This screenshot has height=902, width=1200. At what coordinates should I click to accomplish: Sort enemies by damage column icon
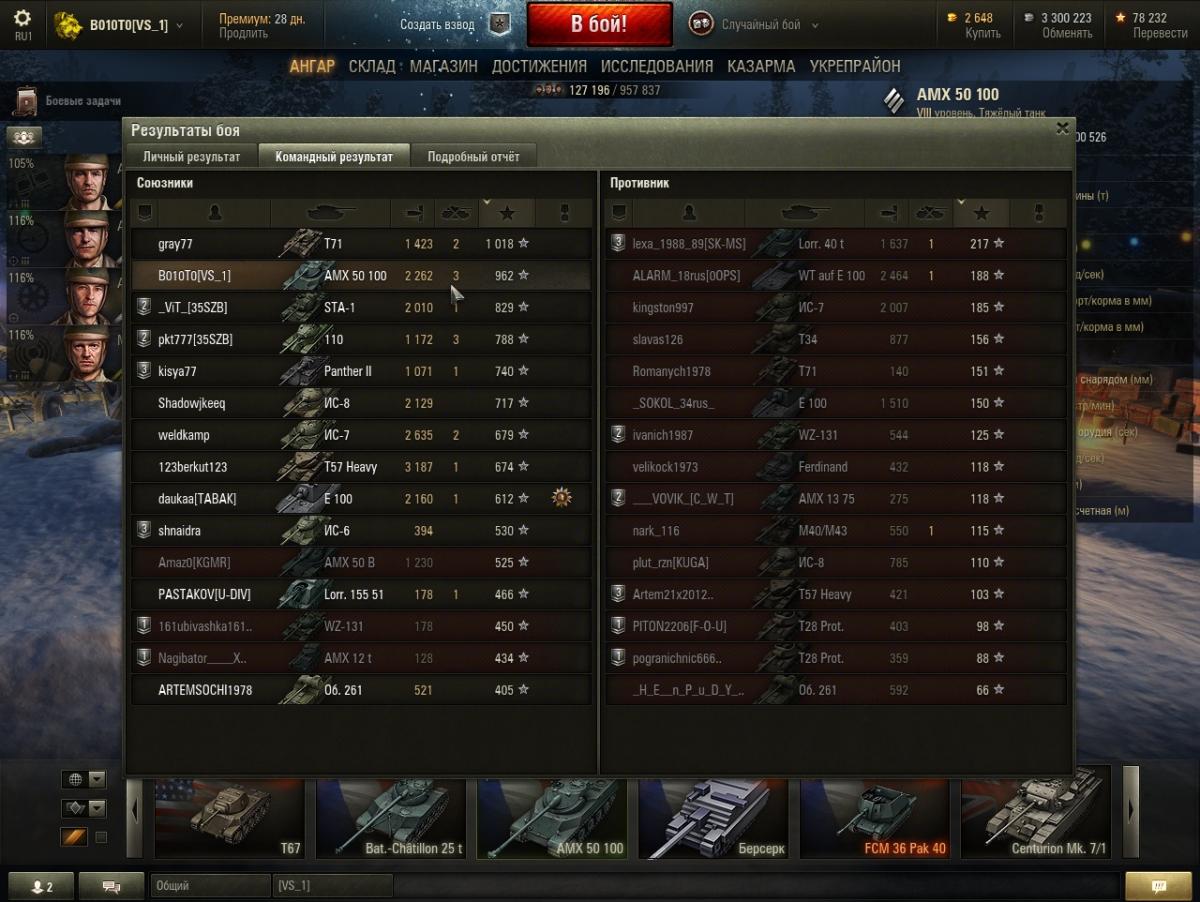pyautogui.click(x=887, y=212)
